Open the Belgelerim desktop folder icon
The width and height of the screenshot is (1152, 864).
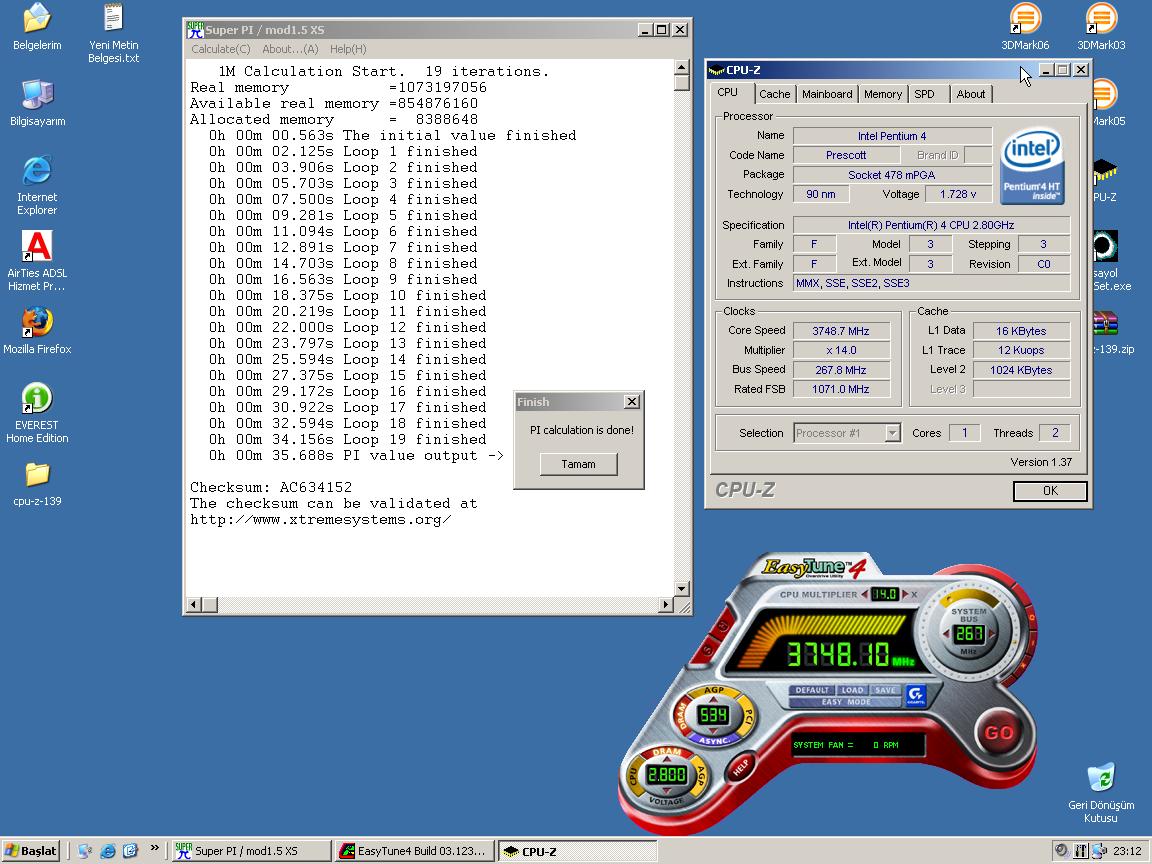tap(37, 26)
